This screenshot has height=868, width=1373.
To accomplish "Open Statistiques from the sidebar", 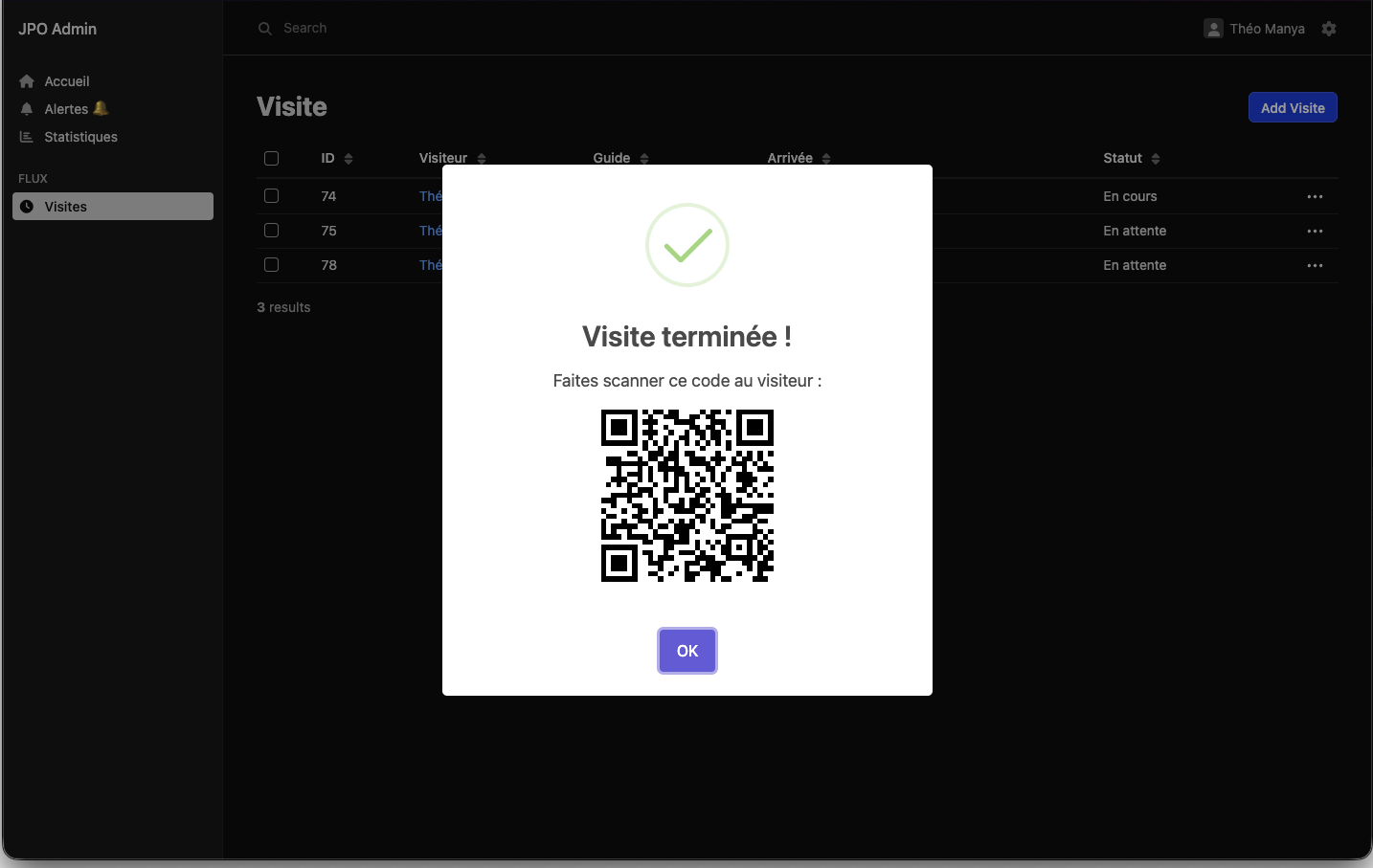I will pyautogui.click(x=80, y=137).
